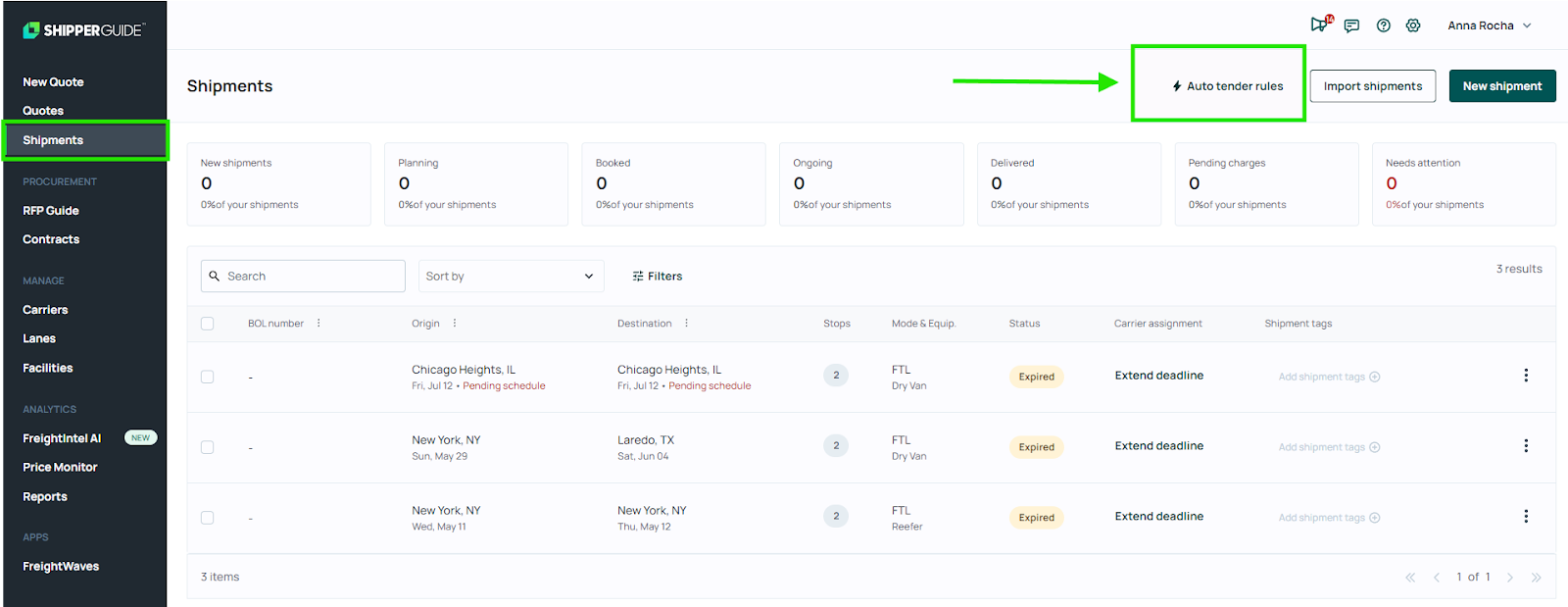Go to Carriers in the sidebar
The width and height of the screenshot is (1568, 607).
click(x=45, y=310)
